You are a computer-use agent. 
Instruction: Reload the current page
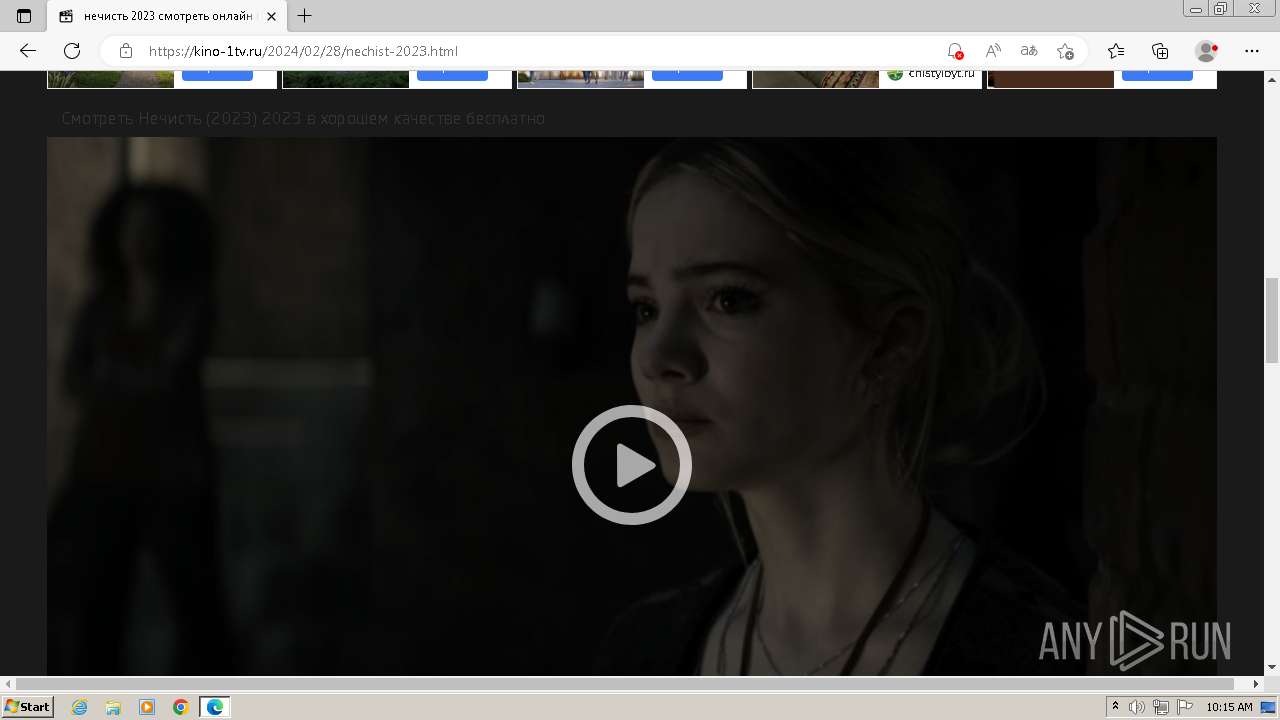[x=72, y=51]
